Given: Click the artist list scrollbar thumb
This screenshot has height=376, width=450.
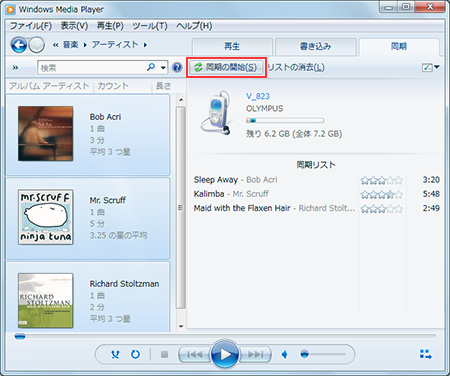Looking at the screenshot, I should click(x=181, y=207).
